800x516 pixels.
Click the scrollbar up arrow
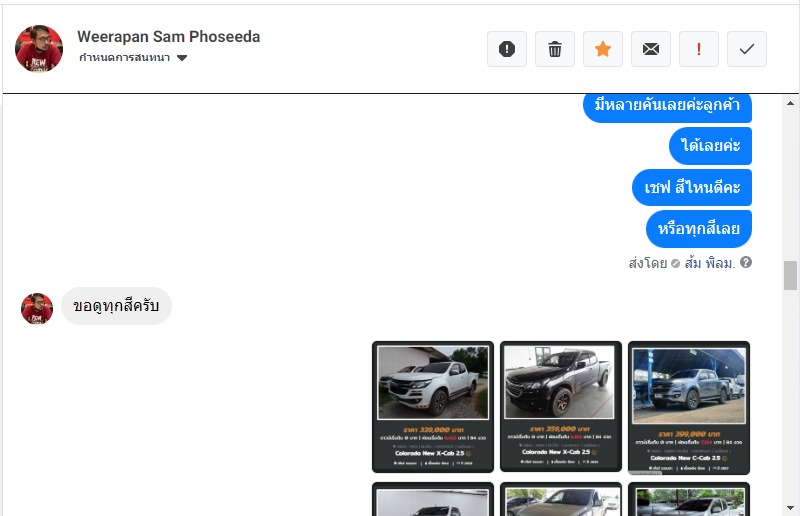click(790, 103)
